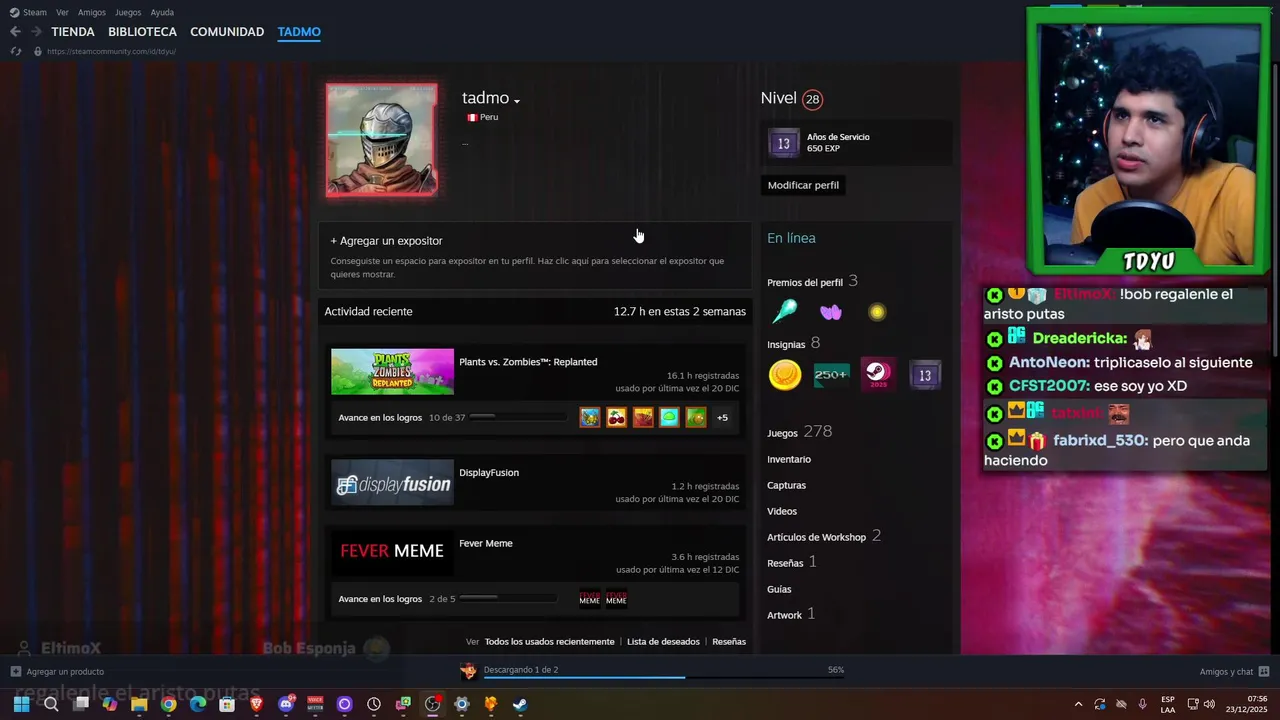
Task: Open Brave browser from taskbar
Action: click(x=256, y=704)
